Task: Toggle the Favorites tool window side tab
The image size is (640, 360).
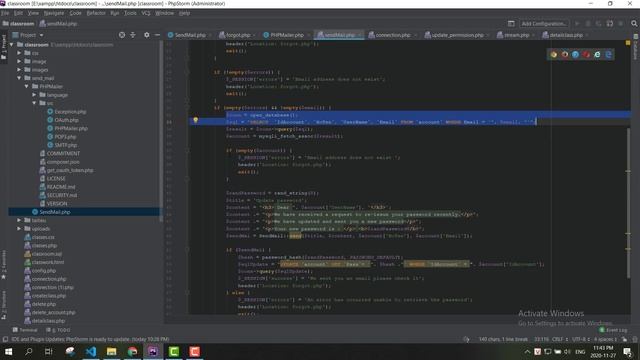Action: click(x=4, y=264)
